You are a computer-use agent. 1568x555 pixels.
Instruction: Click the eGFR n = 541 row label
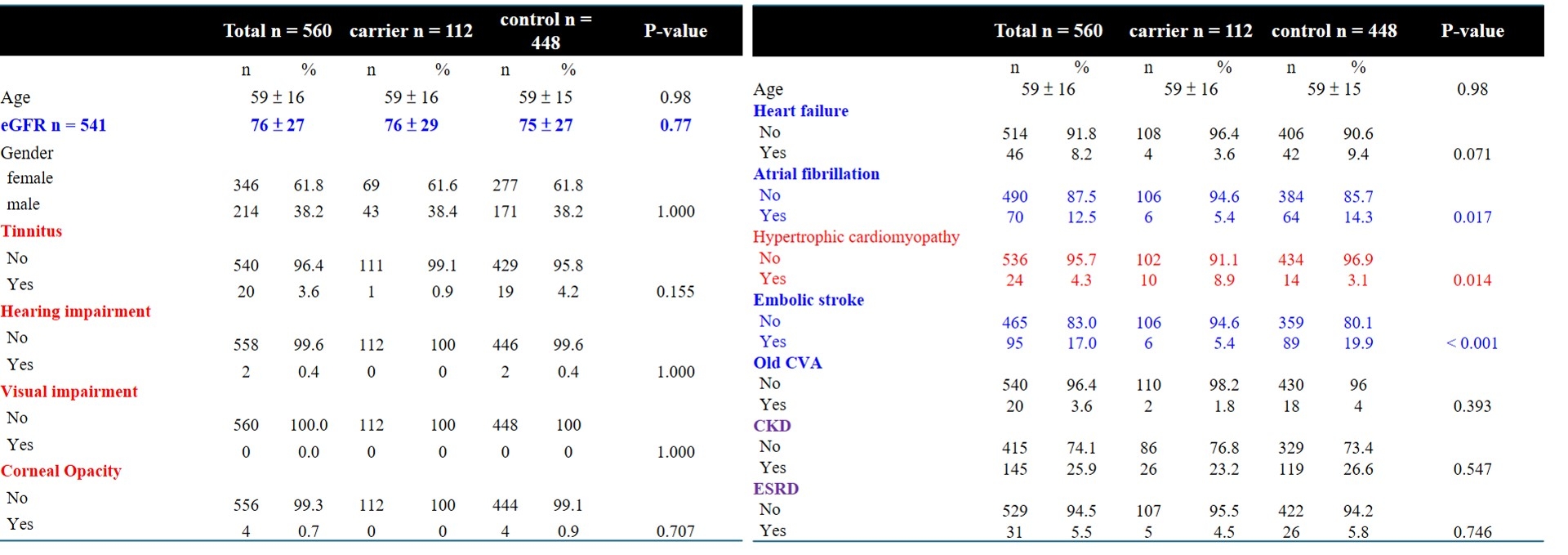coord(54,125)
